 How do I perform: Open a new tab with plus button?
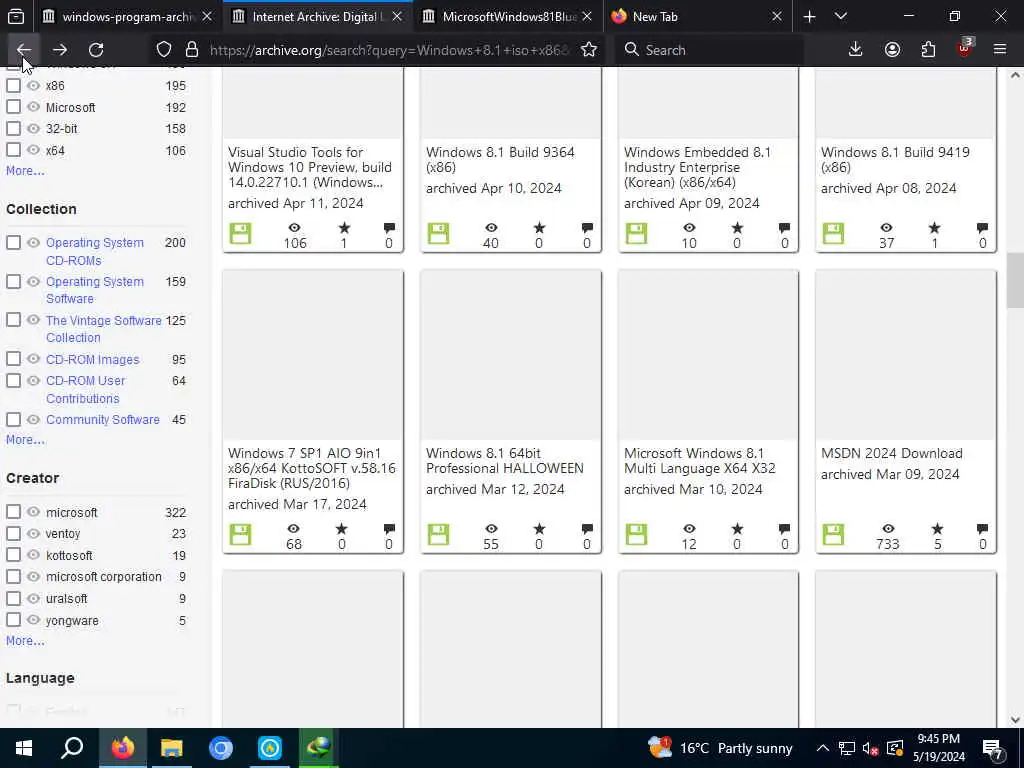[810, 16]
